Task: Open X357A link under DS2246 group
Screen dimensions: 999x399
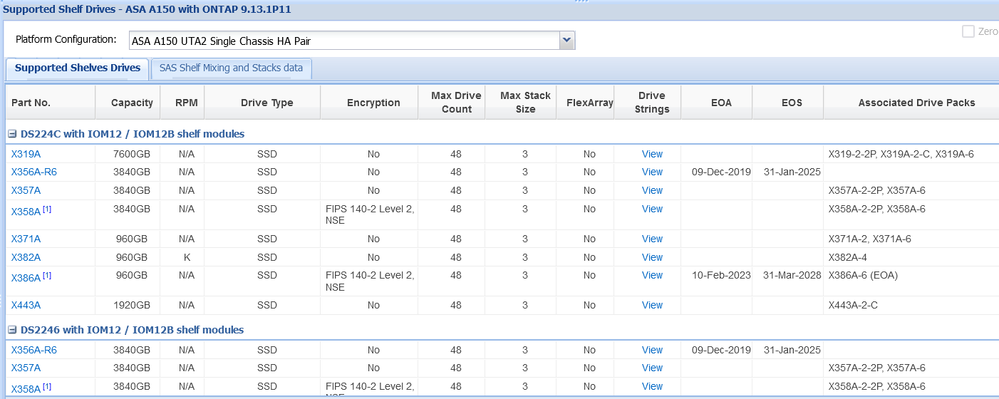Action: [26, 368]
